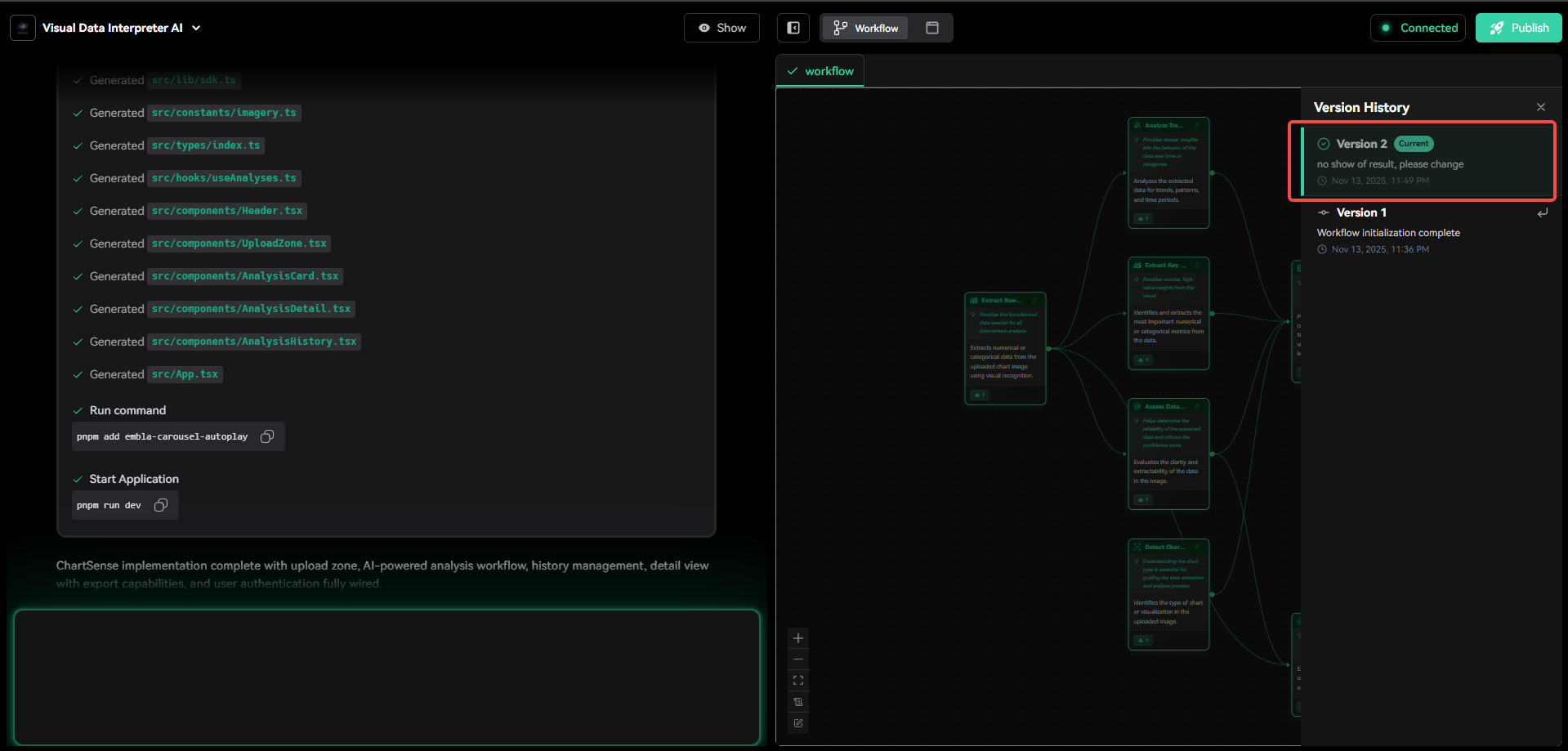Screen dimensions: 1568x751
Task: Select the Version 2 current entry
Action: coord(1422,162)
